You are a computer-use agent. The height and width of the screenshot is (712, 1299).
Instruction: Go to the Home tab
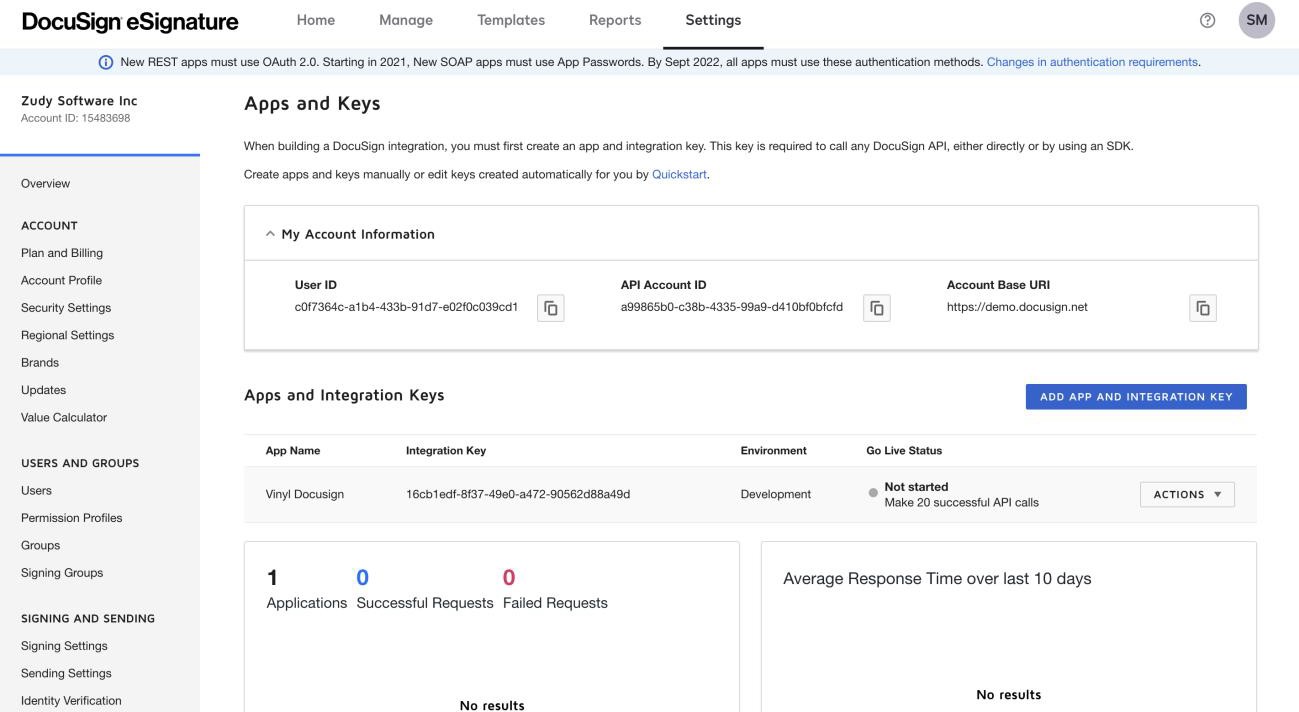coord(316,21)
